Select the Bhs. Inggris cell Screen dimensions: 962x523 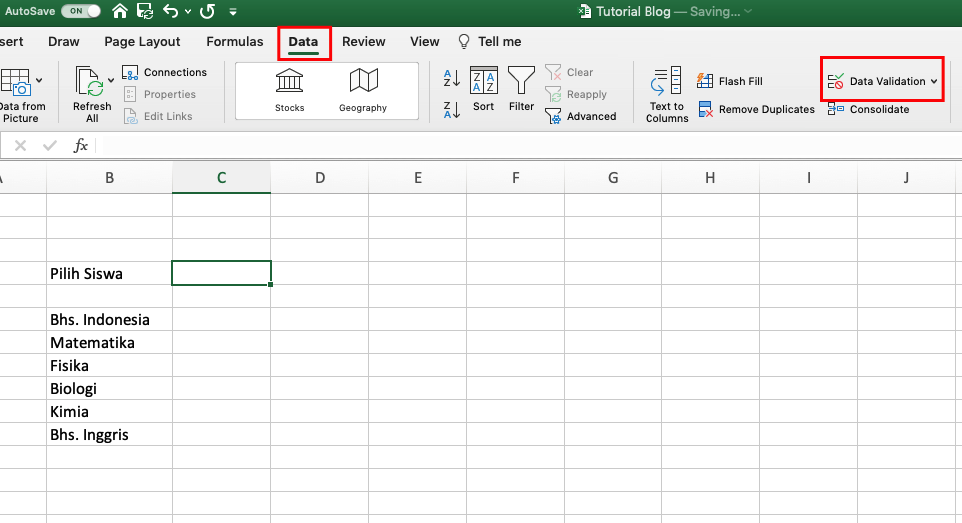109,435
